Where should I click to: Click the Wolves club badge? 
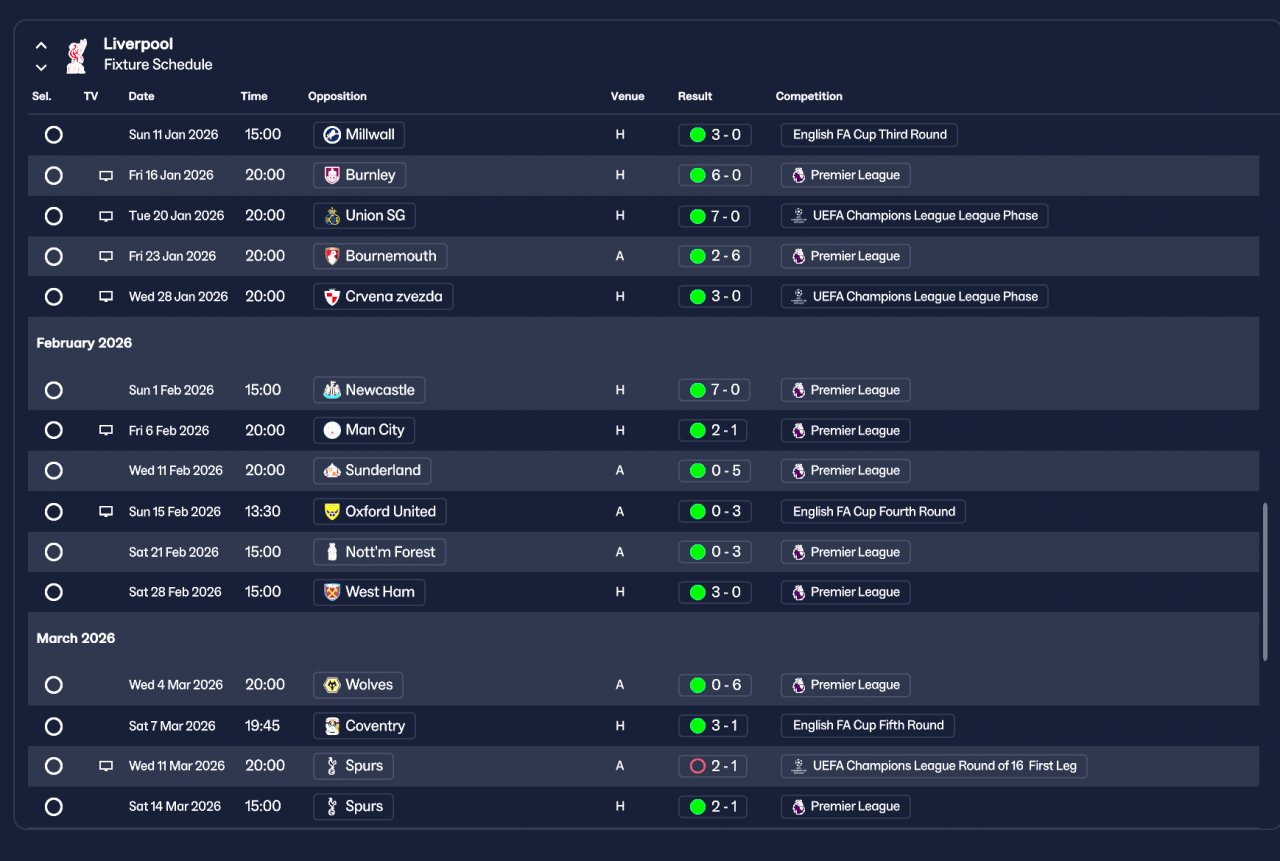click(332, 685)
